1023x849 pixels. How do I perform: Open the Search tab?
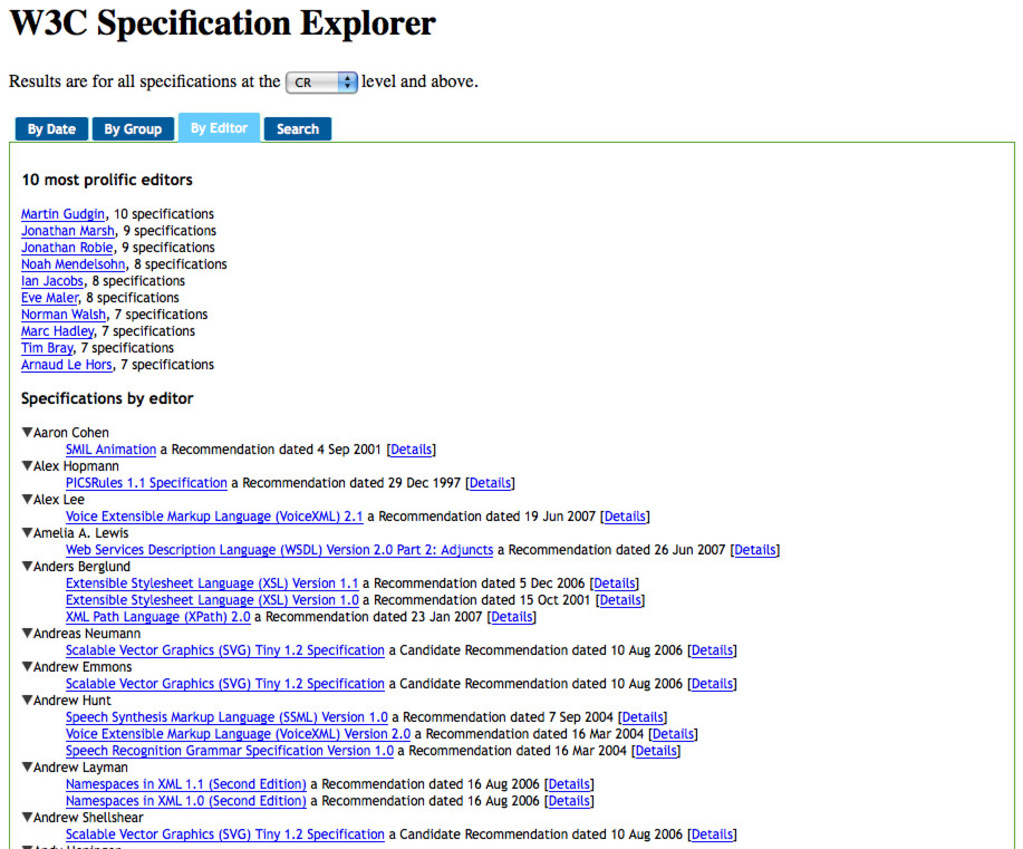click(298, 129)
